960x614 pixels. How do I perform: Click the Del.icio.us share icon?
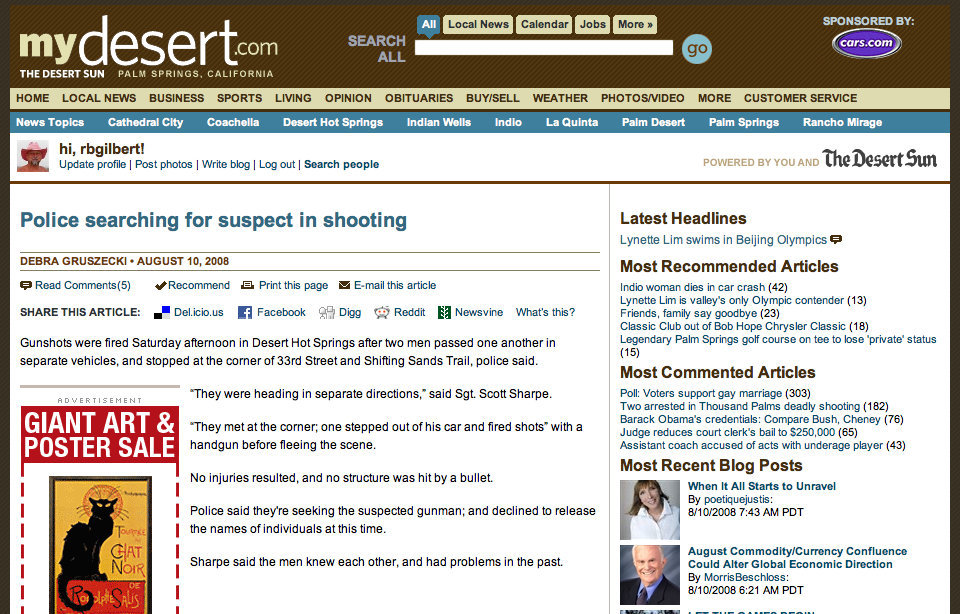point(162,312)
